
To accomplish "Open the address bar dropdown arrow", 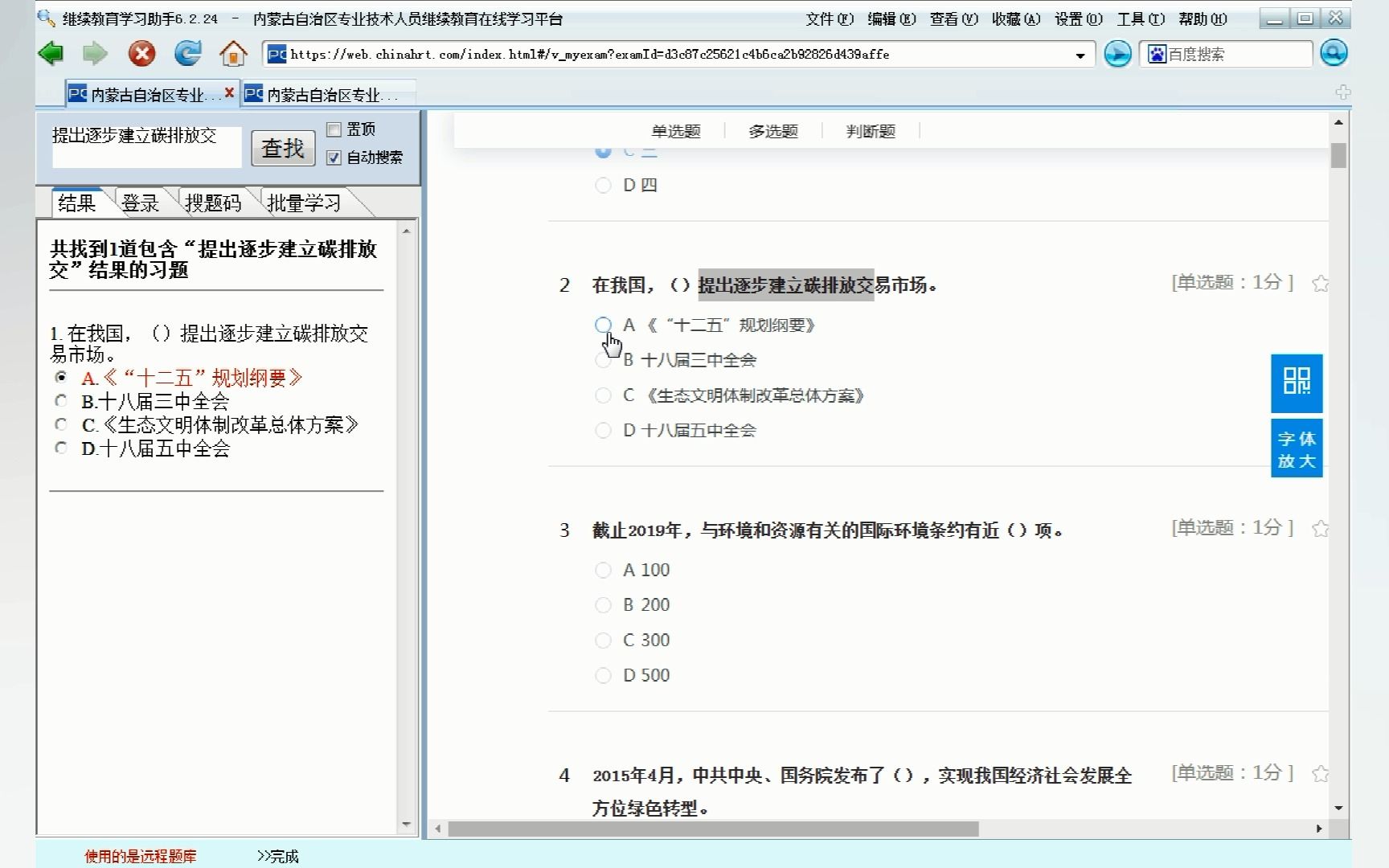I will point(1080,55).
